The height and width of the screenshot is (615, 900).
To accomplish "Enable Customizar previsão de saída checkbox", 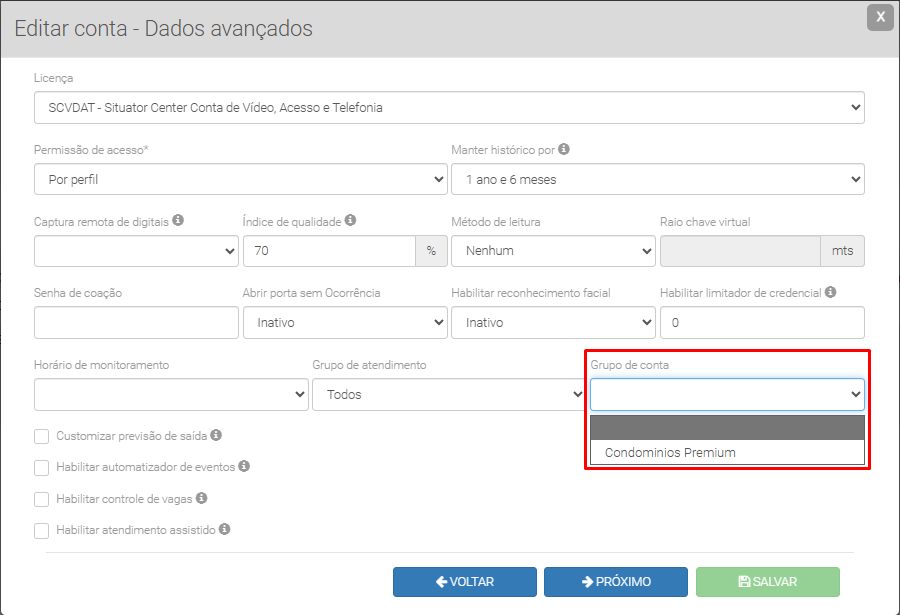I will click(x=42, y=436).
